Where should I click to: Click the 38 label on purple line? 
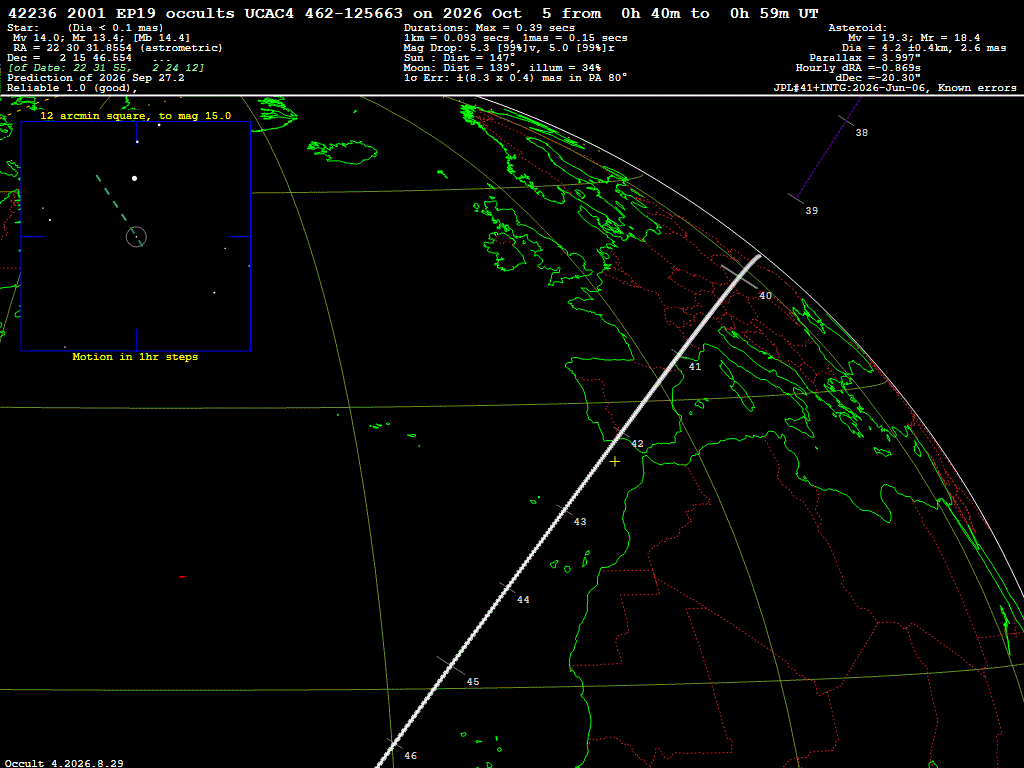[861, 133]
